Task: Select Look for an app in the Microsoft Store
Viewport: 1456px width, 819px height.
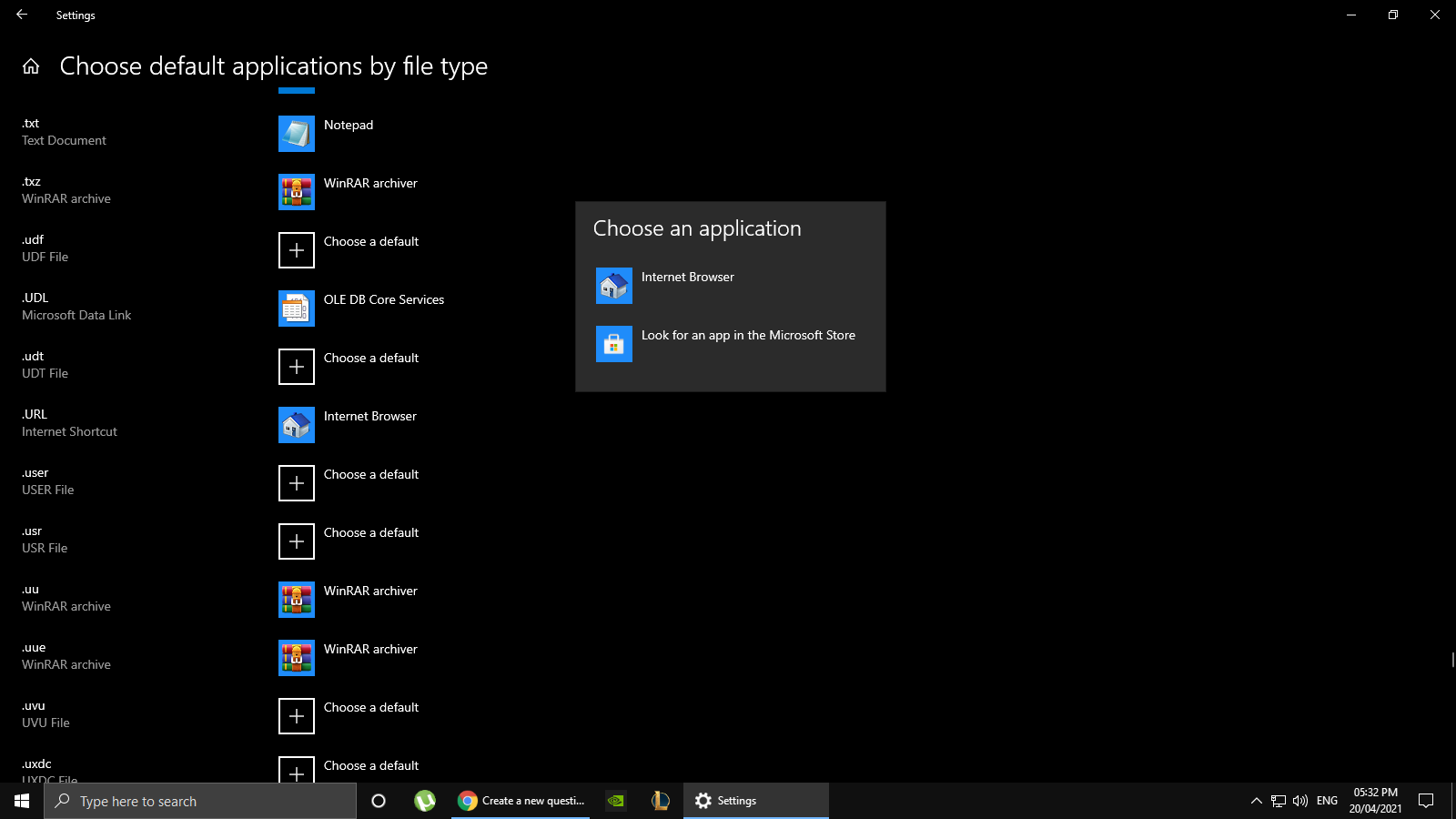Action: pyautogui.click(x=731, y=344)
